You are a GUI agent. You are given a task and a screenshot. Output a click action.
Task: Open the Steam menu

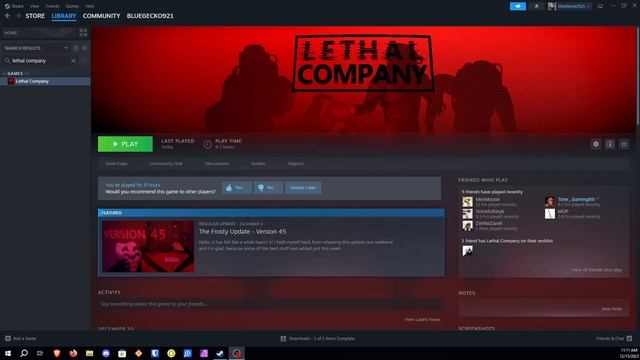click(14, 6)
